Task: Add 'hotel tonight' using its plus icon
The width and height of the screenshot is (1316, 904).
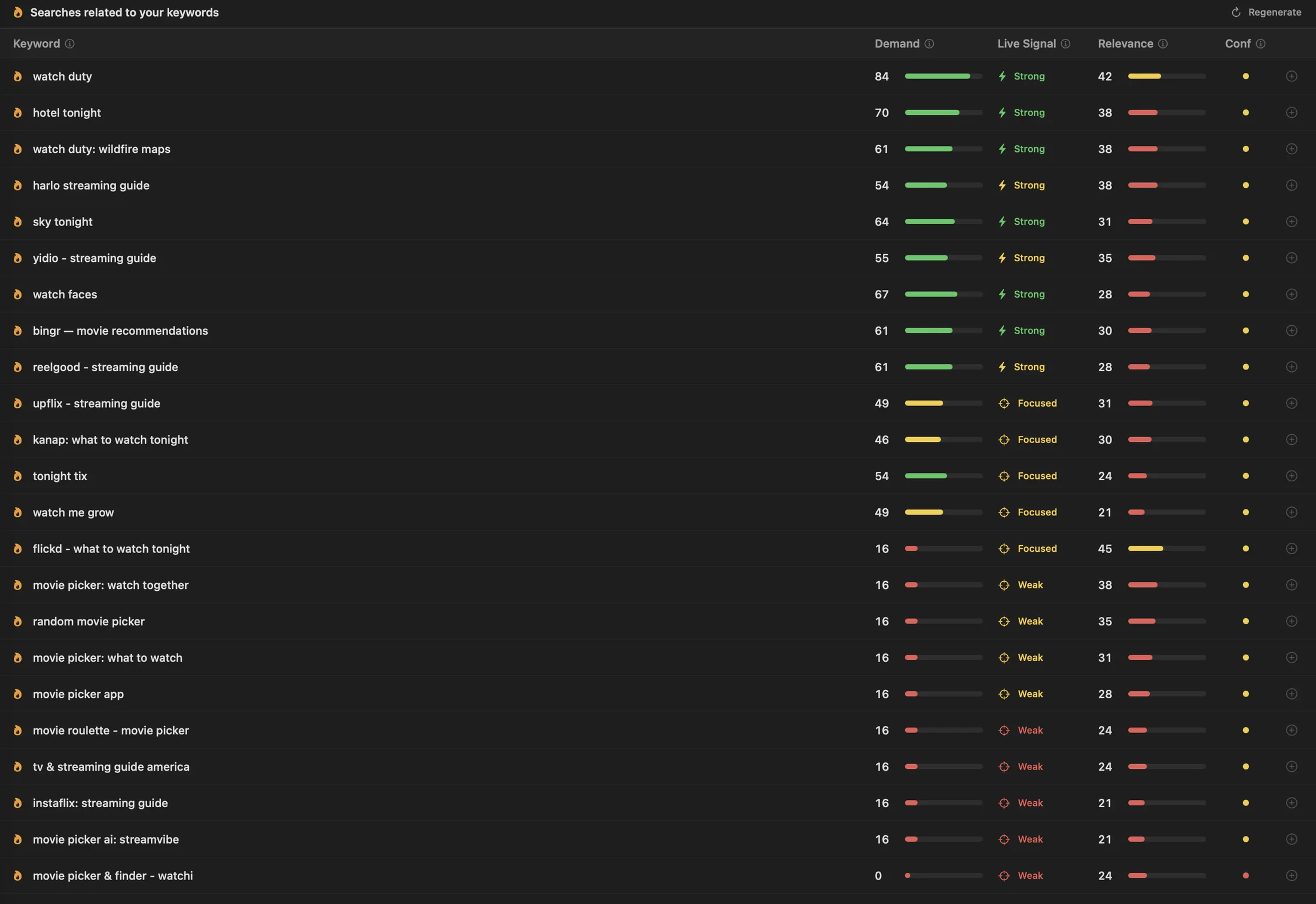Action: pyautogui.click(x=1291, y=112)
